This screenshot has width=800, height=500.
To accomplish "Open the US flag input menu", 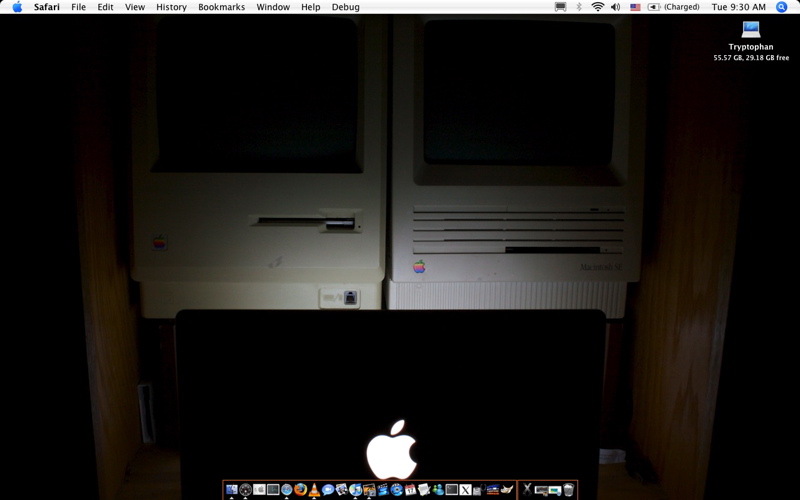I will point(635,7).
